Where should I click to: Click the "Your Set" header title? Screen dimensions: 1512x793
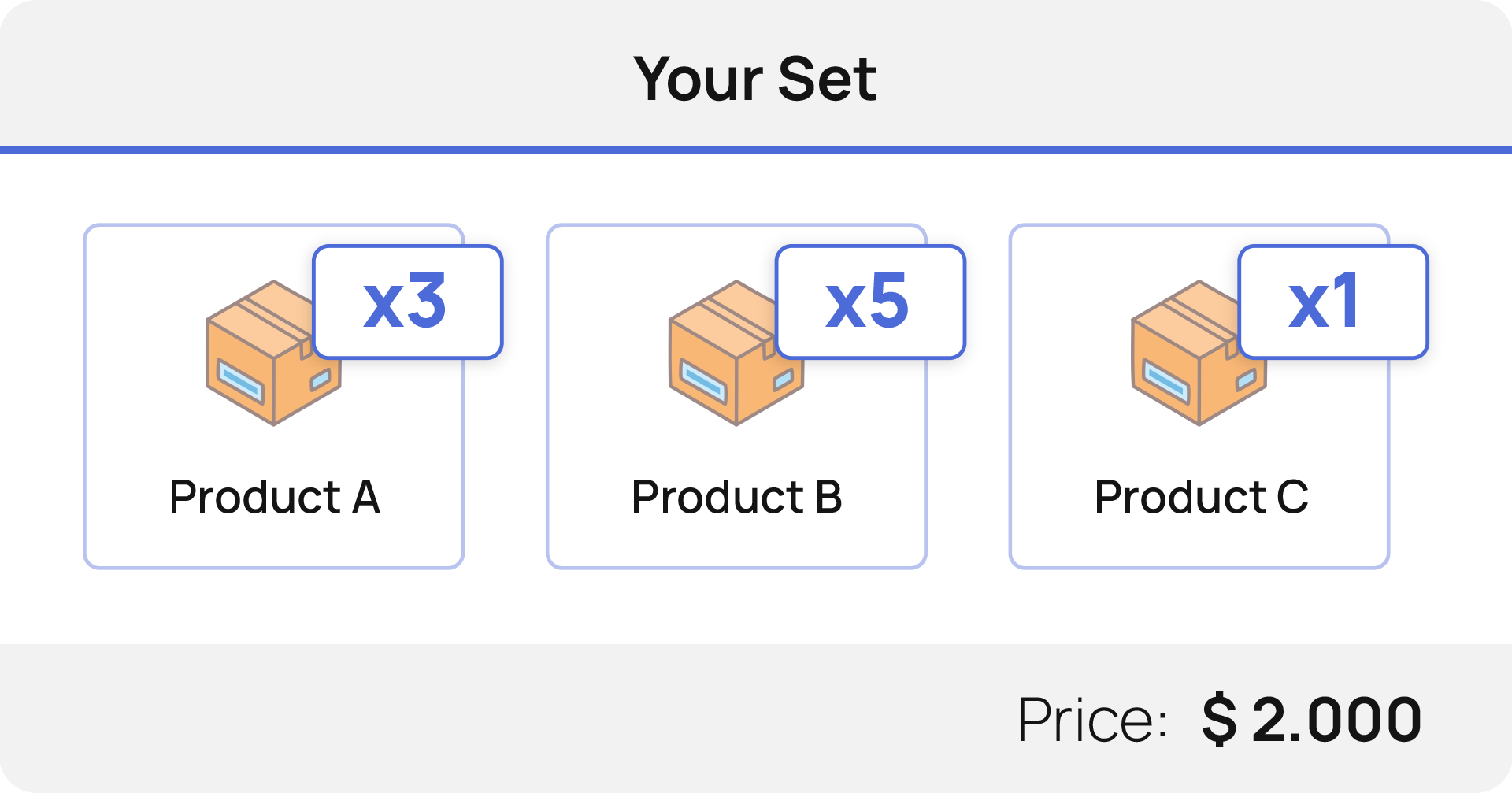tap(754, 79)
